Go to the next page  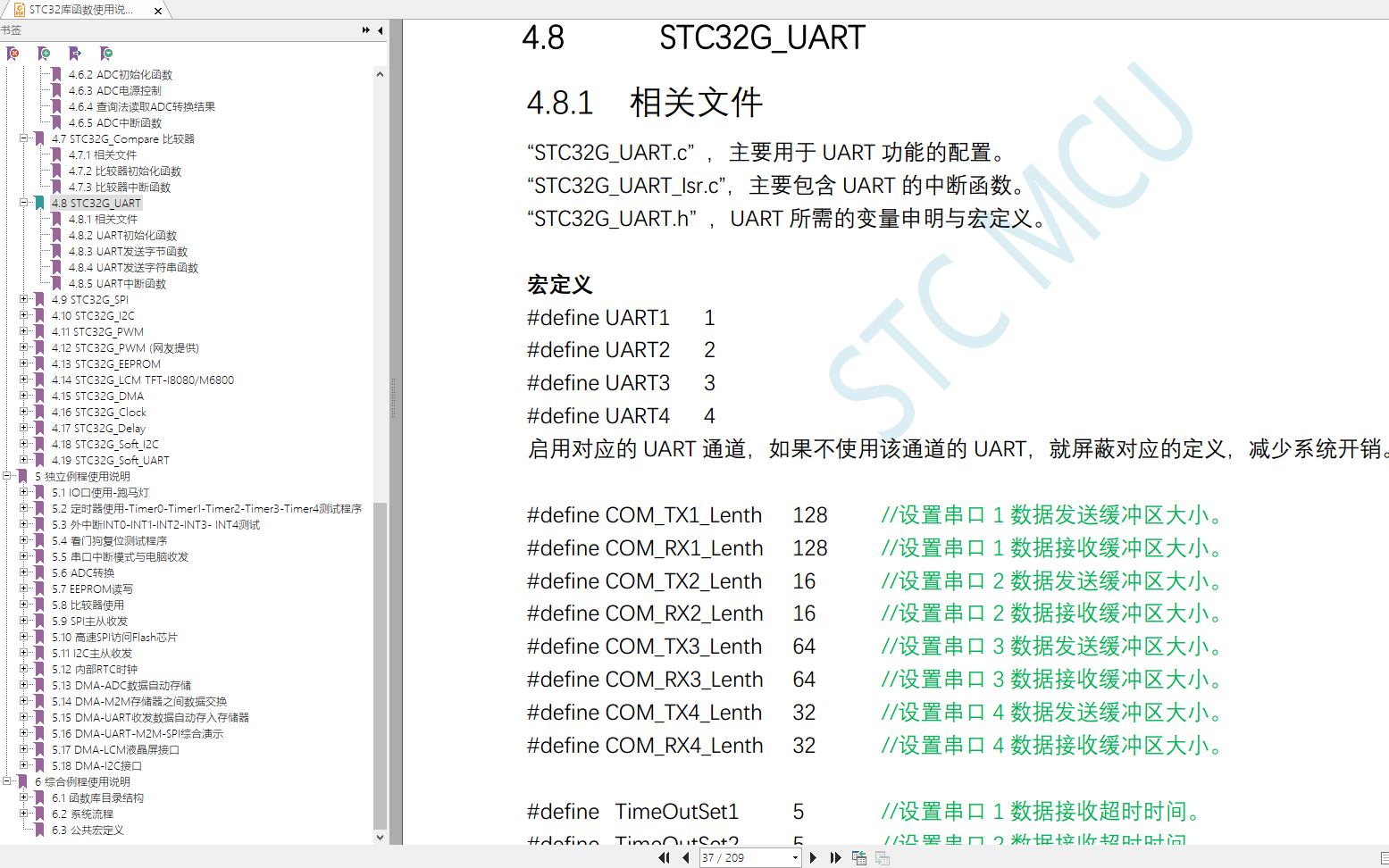[x=813, y=857]
